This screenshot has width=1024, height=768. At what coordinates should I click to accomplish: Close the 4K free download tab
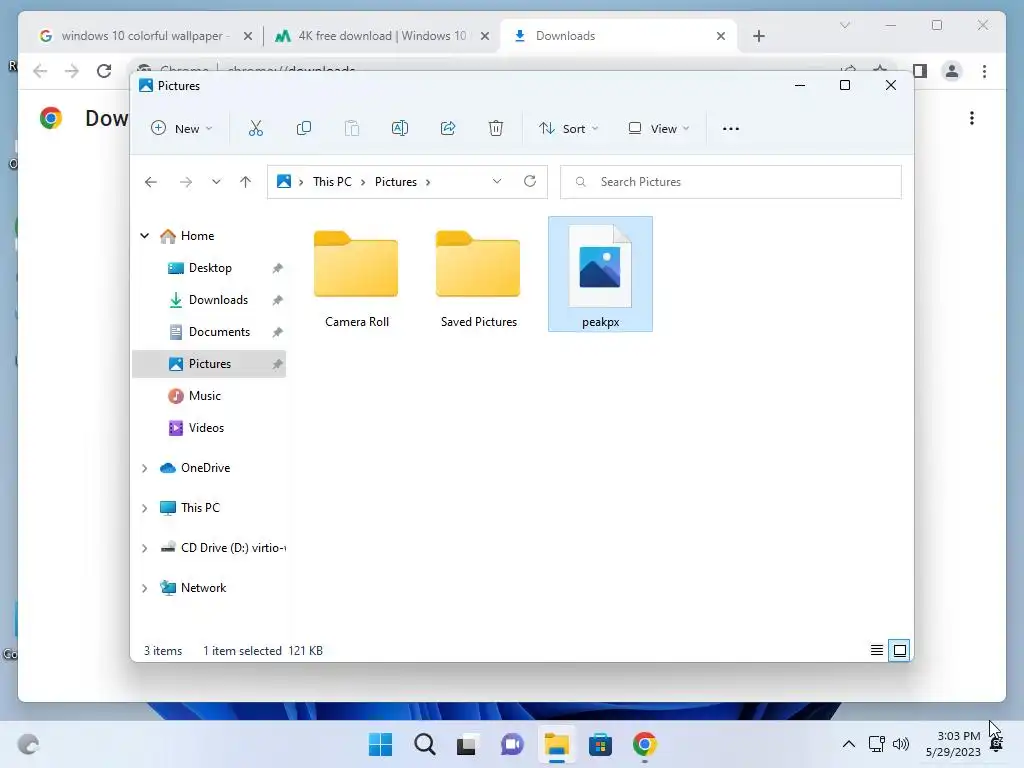pyautogui.click(x=485, y=36)
